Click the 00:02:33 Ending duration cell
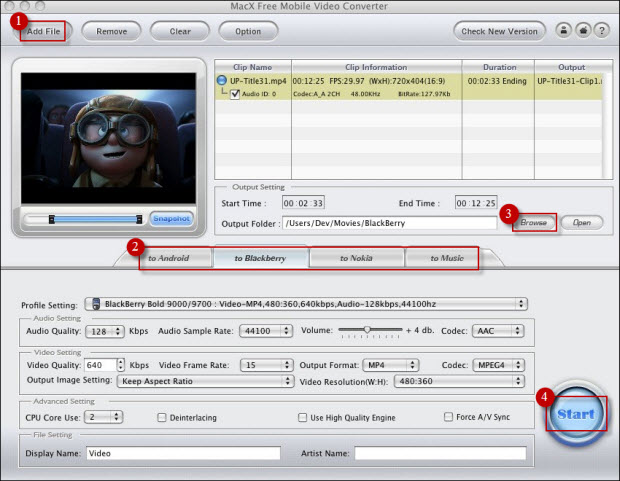Screen dimensions: 620x481 pyautogui.click(x=497, y=81)
